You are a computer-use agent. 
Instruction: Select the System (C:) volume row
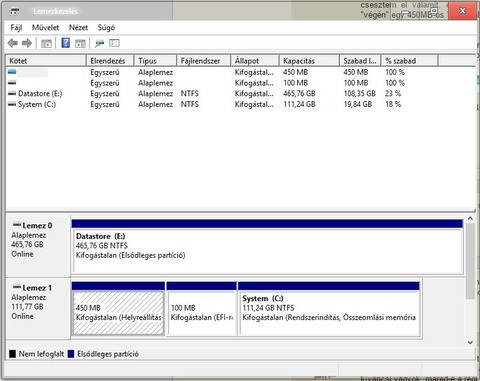tap(240, 104)
